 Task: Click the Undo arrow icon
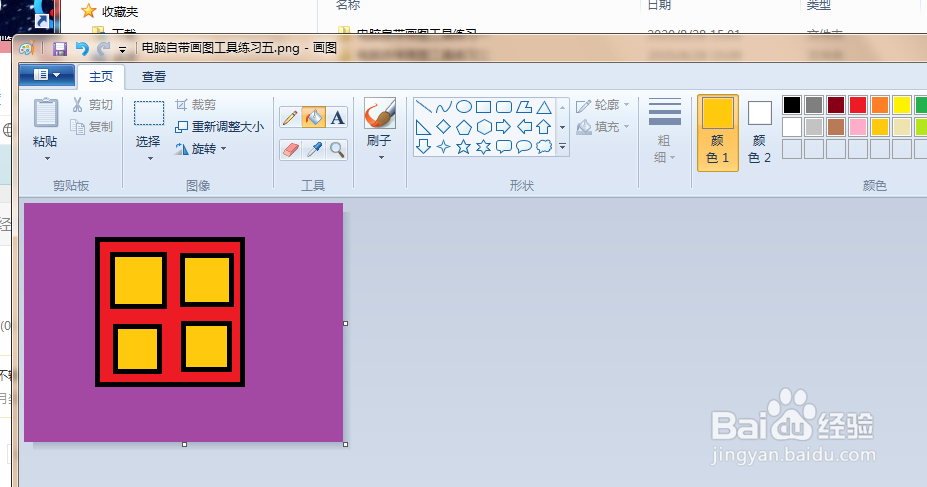click(x=82, y=48)
